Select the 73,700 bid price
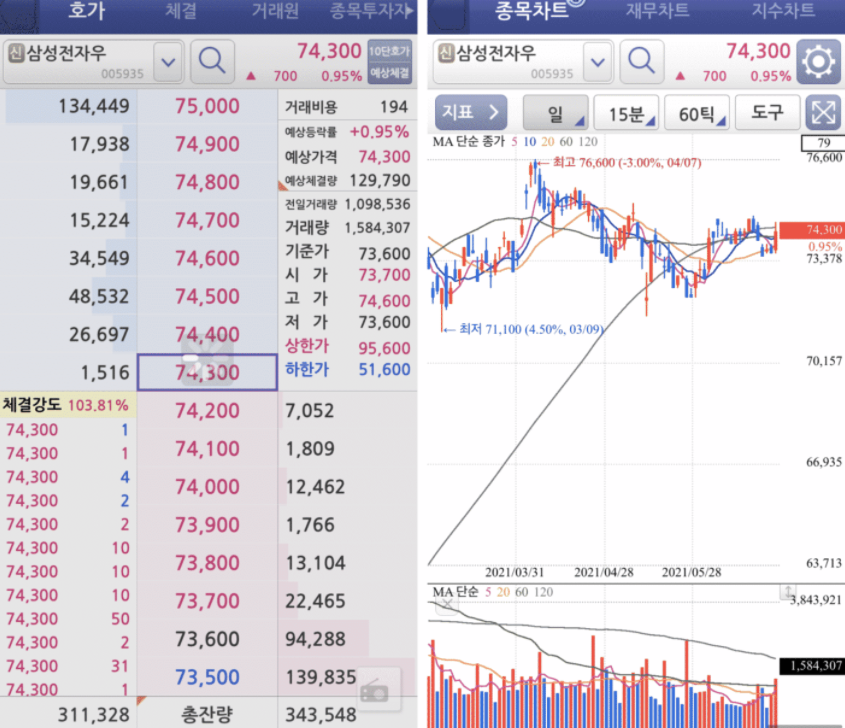This screenshot has height=728, width=845. [x=207, y=601]
